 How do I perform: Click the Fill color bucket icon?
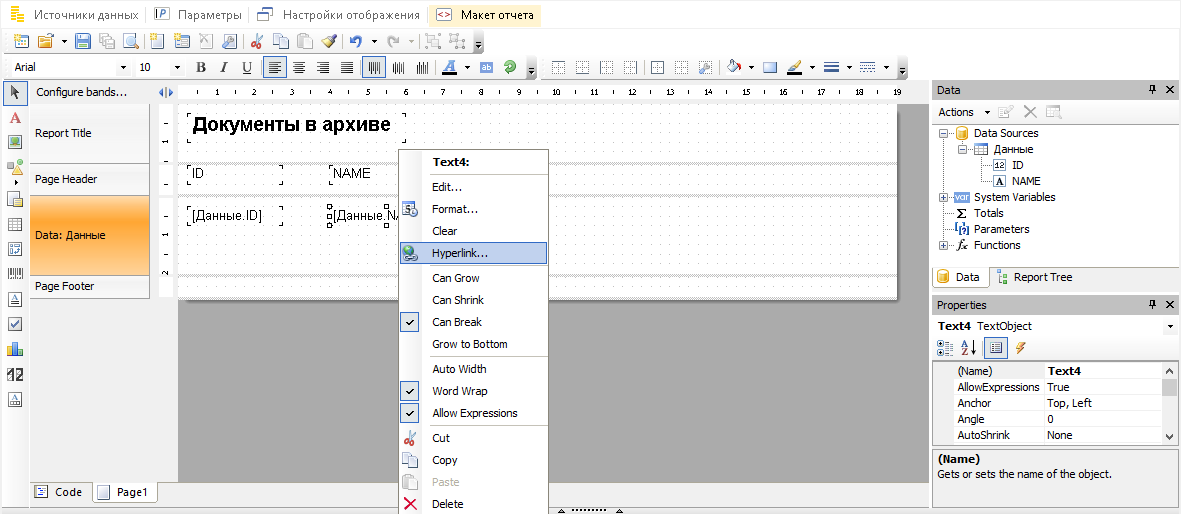(733, 67)
